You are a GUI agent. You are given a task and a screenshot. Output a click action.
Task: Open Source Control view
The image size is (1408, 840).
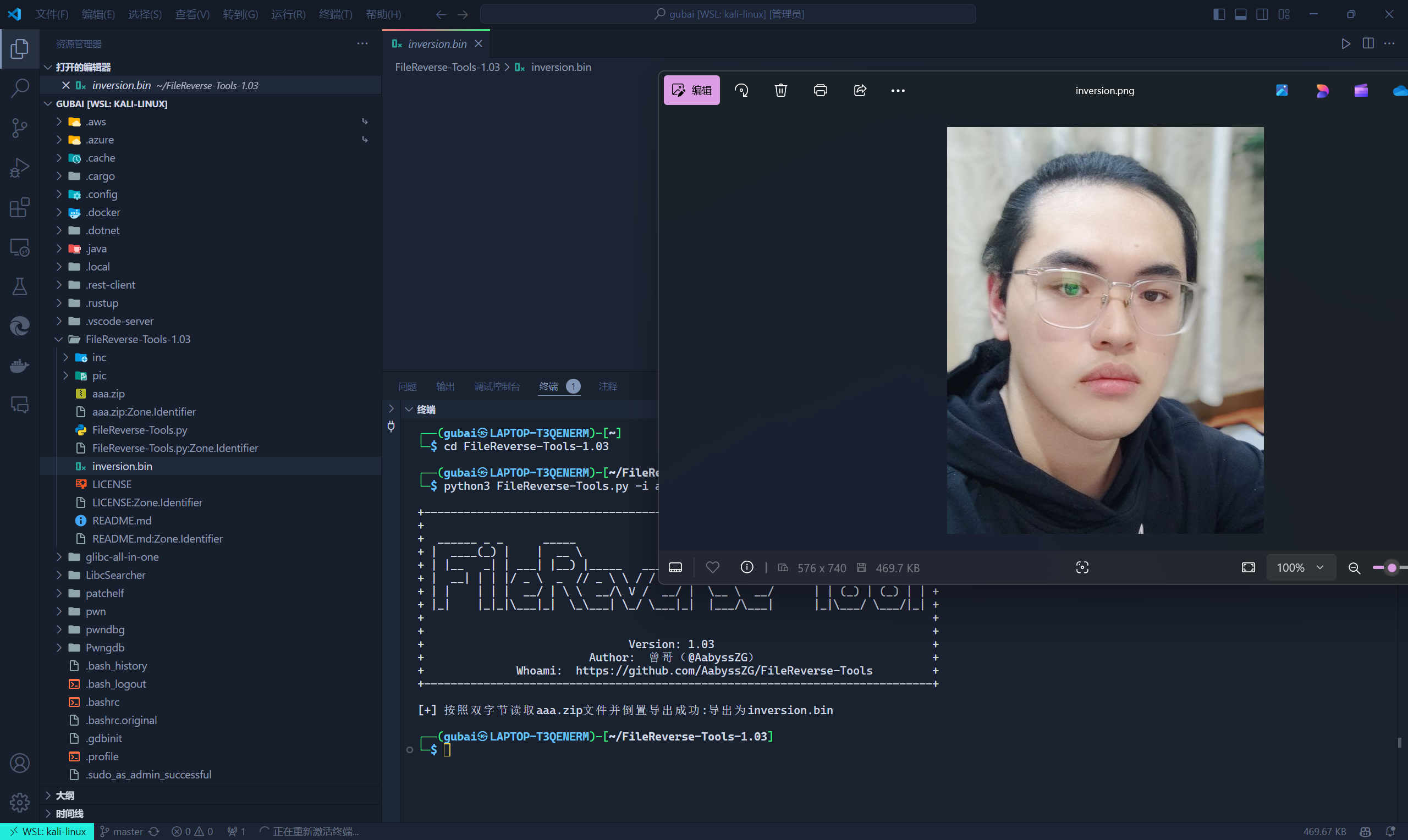(20, 128)
